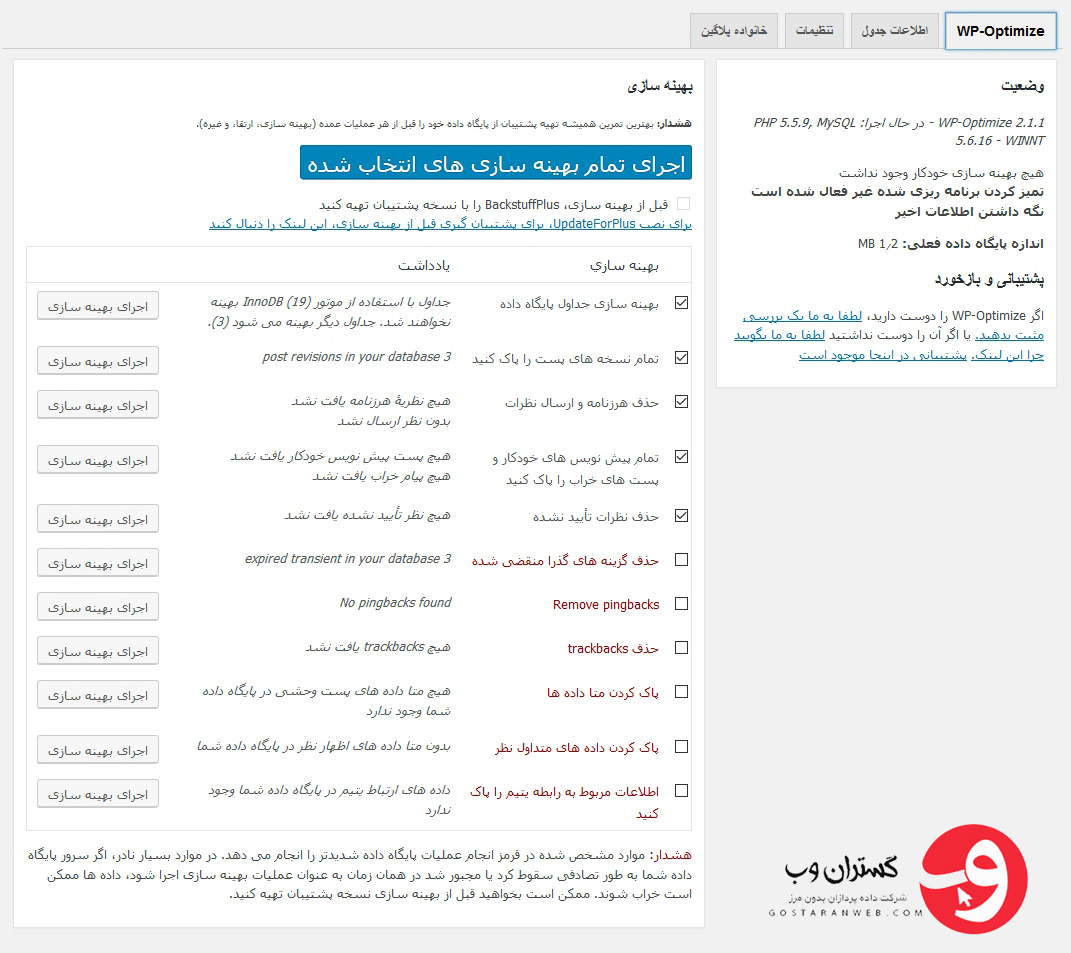Check پاک کردن متا داده ها checkbox
This screenshot has width=1071, height=953.
click(x=681, y=692)
